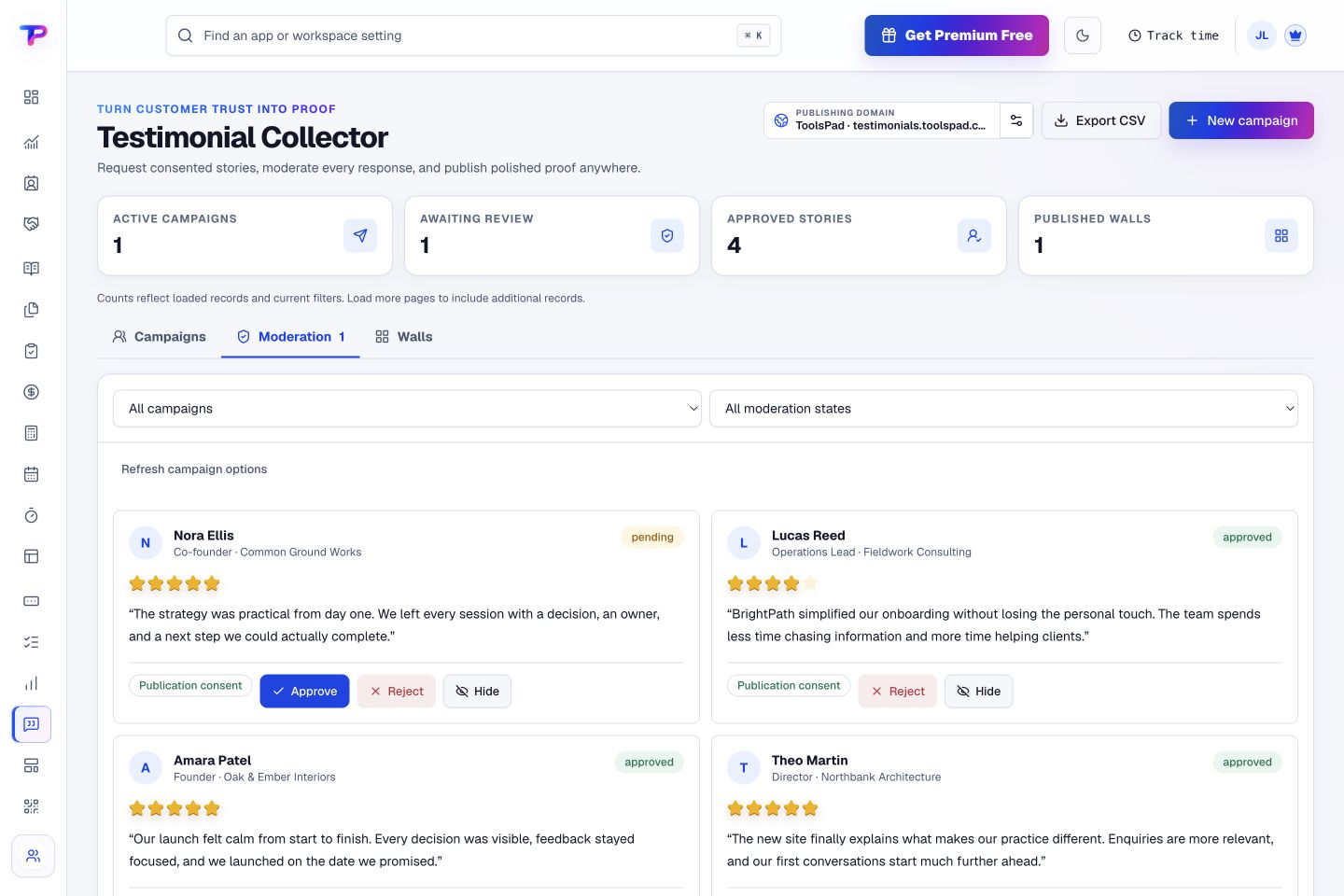Click the stopwatch timer icon in sidebar
The height and width of the screenshot is (896, 1344).
click(31, 515)
